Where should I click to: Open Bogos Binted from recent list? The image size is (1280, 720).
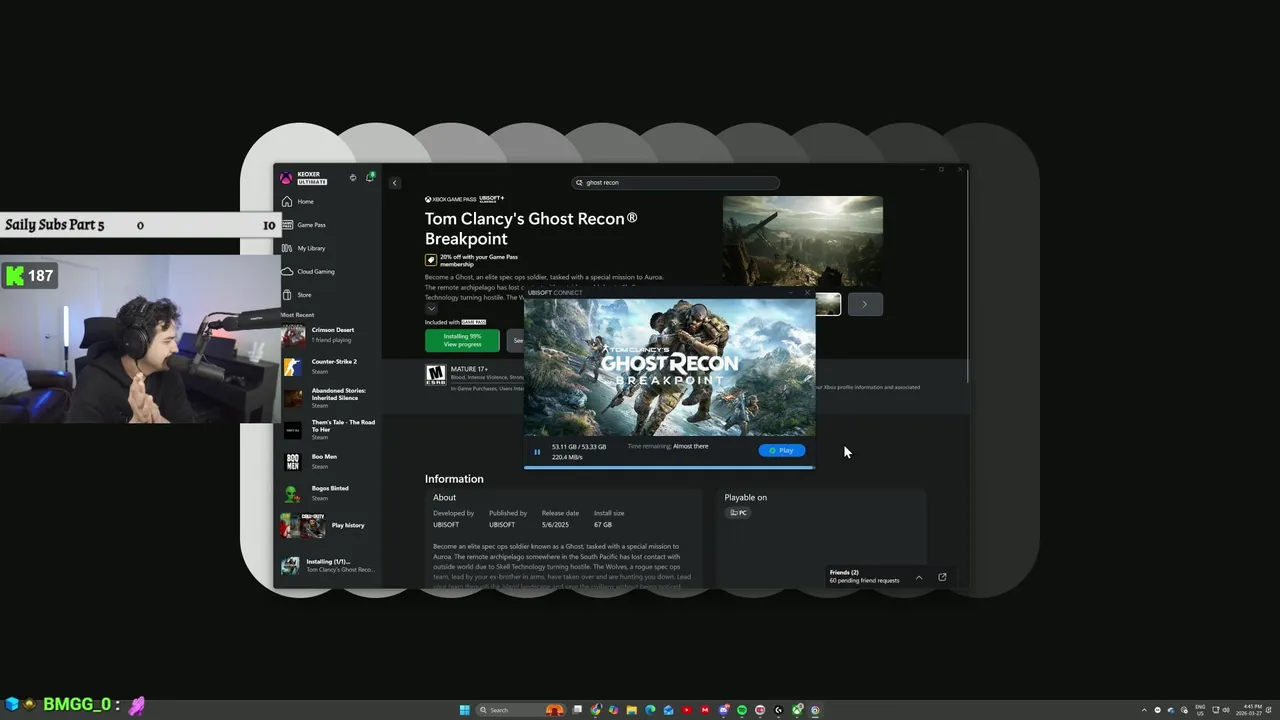330,493
